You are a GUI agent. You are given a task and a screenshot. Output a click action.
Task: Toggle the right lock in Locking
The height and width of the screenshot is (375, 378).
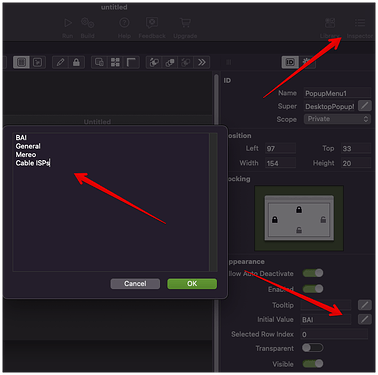point(323,220)
